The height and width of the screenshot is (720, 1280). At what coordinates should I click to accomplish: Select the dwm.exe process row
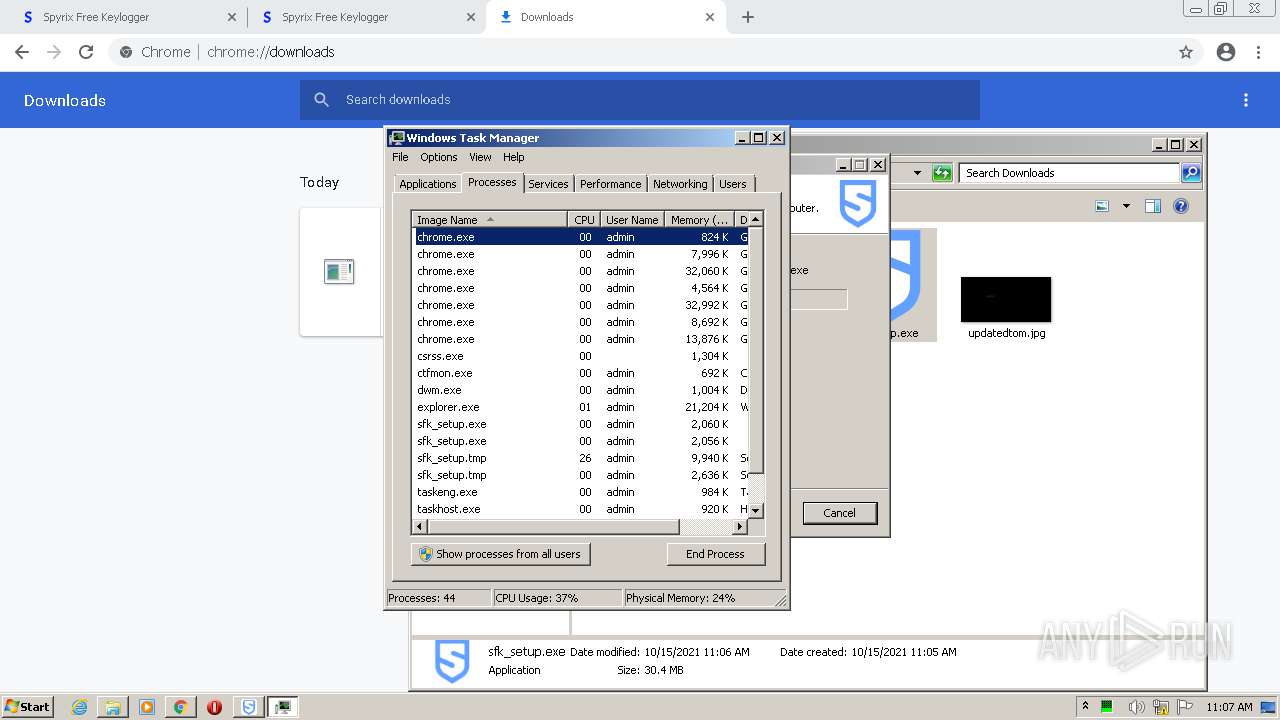point(581,390)
